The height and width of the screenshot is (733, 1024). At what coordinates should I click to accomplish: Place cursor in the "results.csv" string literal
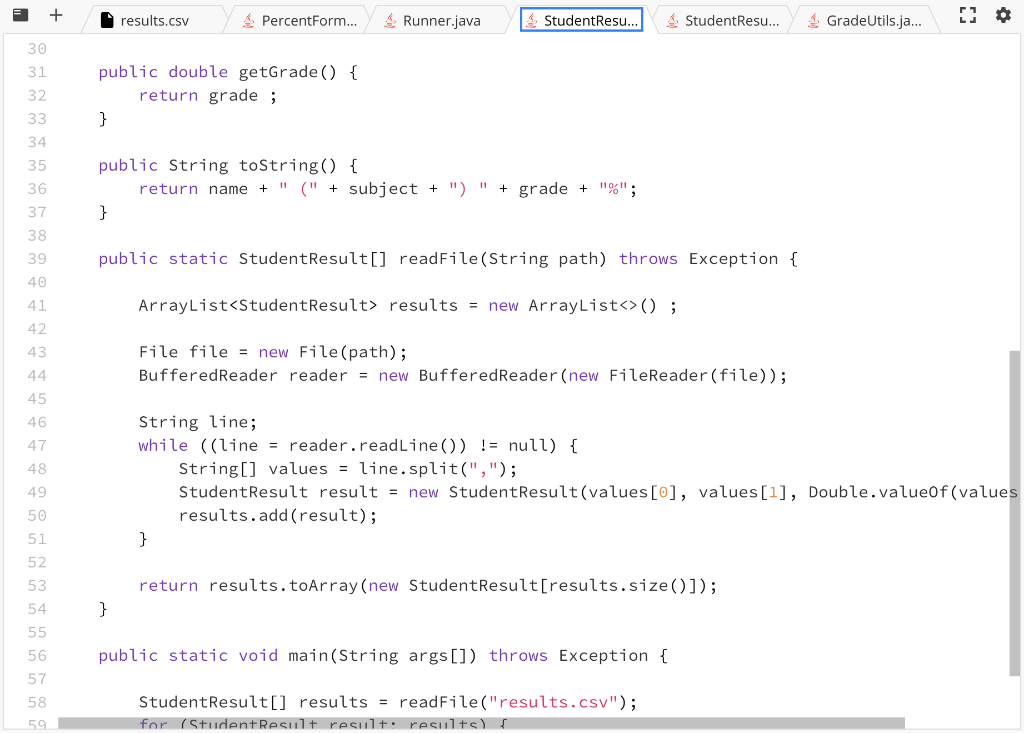tap(551, 701)
